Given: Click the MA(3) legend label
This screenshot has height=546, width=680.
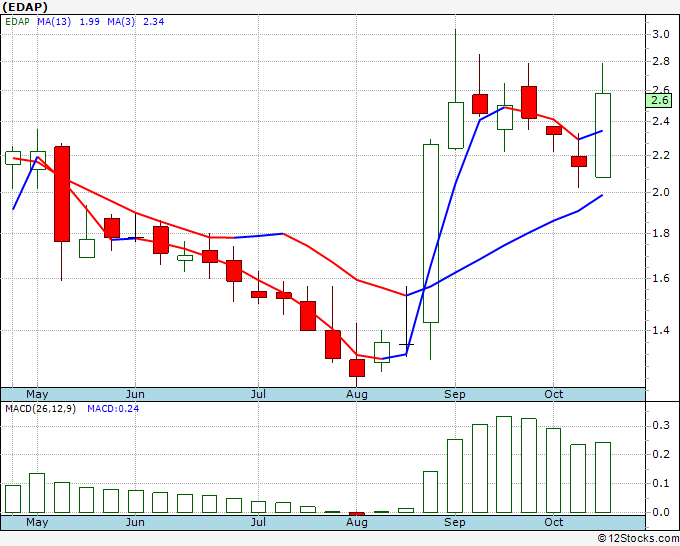Looking at the screenshot, I should (121, 21).
